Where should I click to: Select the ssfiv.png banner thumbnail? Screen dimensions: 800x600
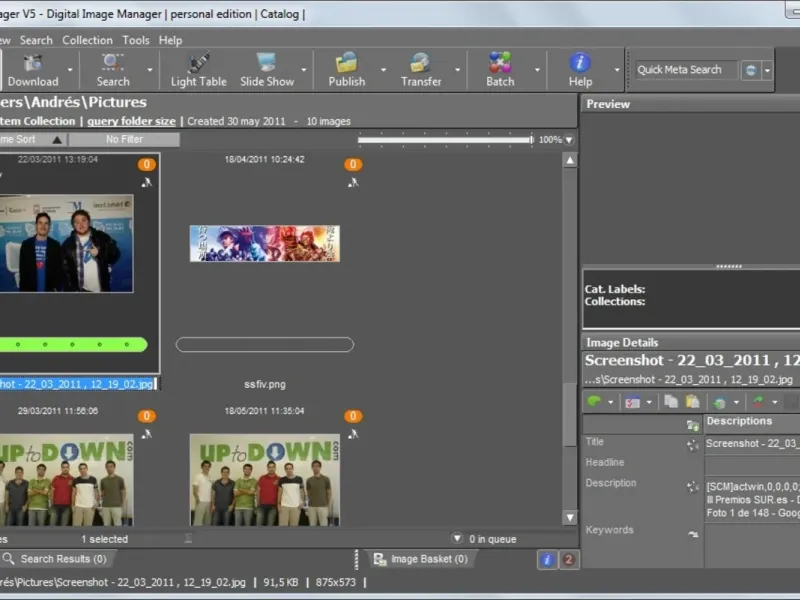click(265, 244)
